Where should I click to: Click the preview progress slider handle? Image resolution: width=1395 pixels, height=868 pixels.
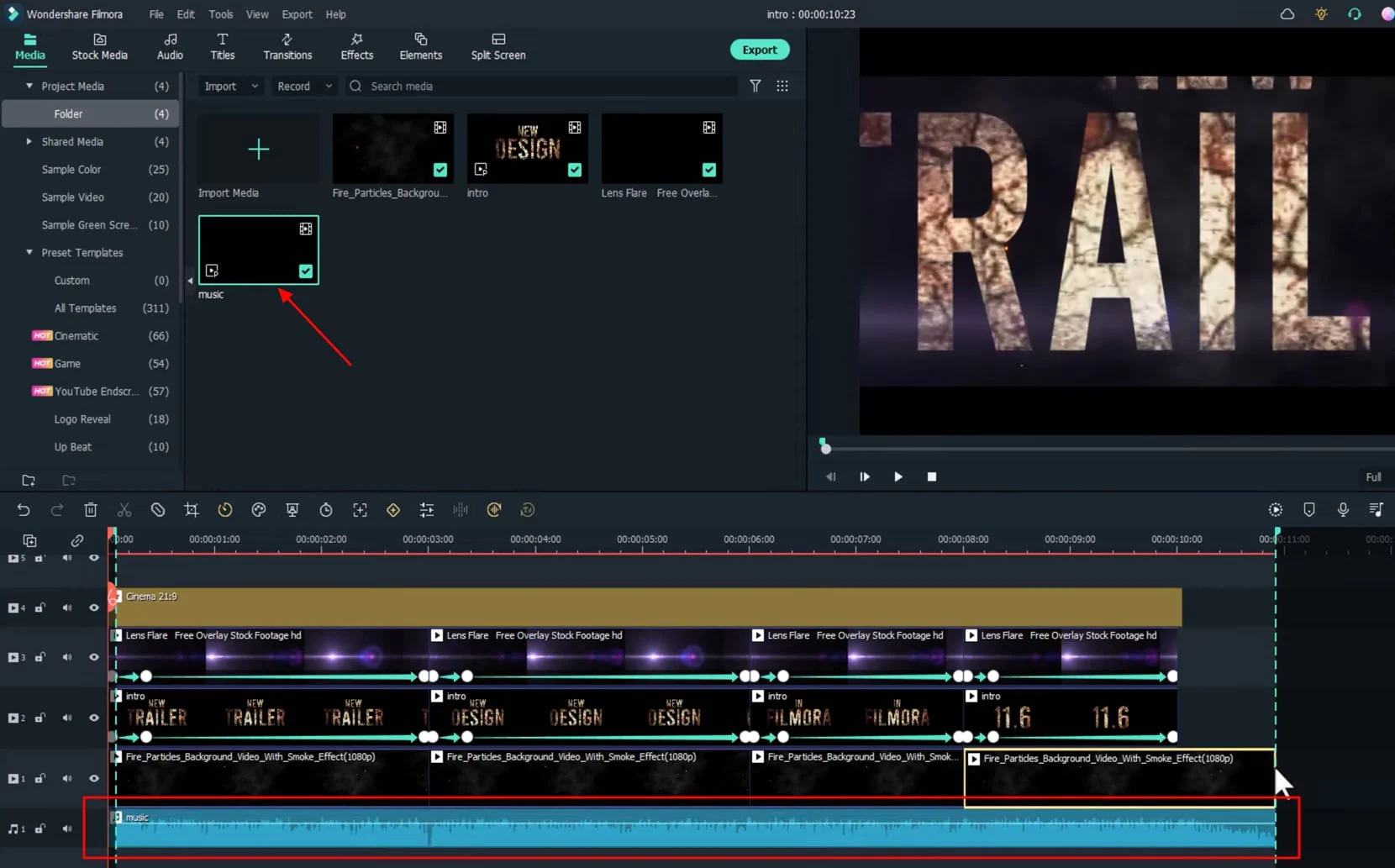pyautogui.click(x=825, y=448)
